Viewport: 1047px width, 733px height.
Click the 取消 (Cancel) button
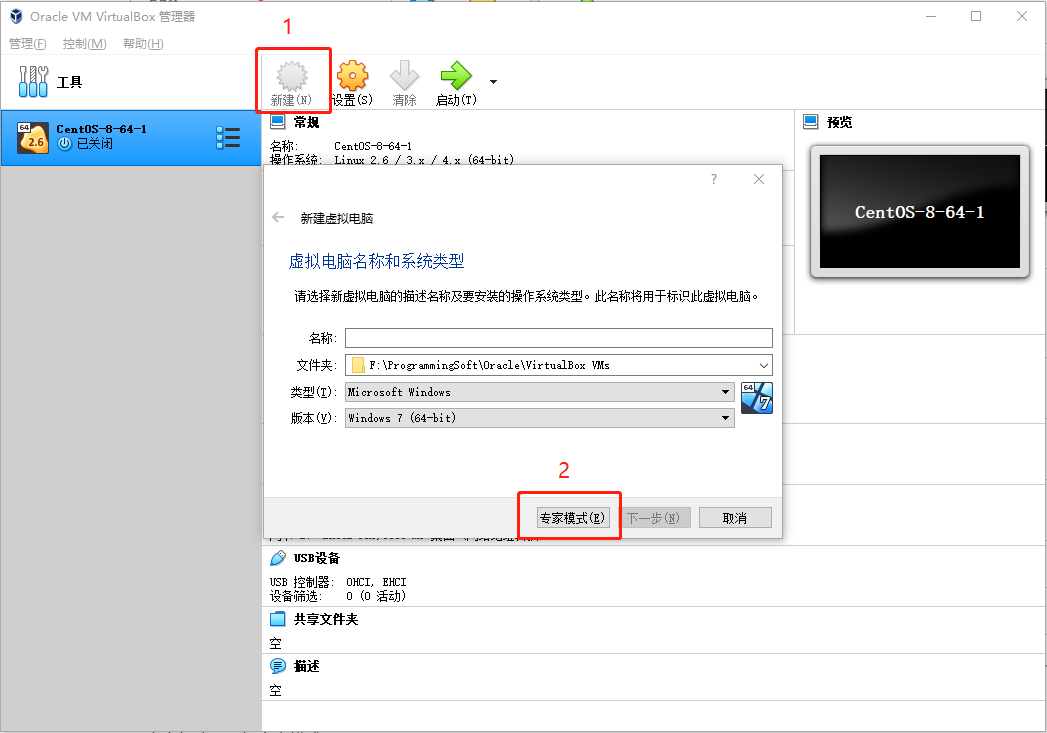click(735, 516)
